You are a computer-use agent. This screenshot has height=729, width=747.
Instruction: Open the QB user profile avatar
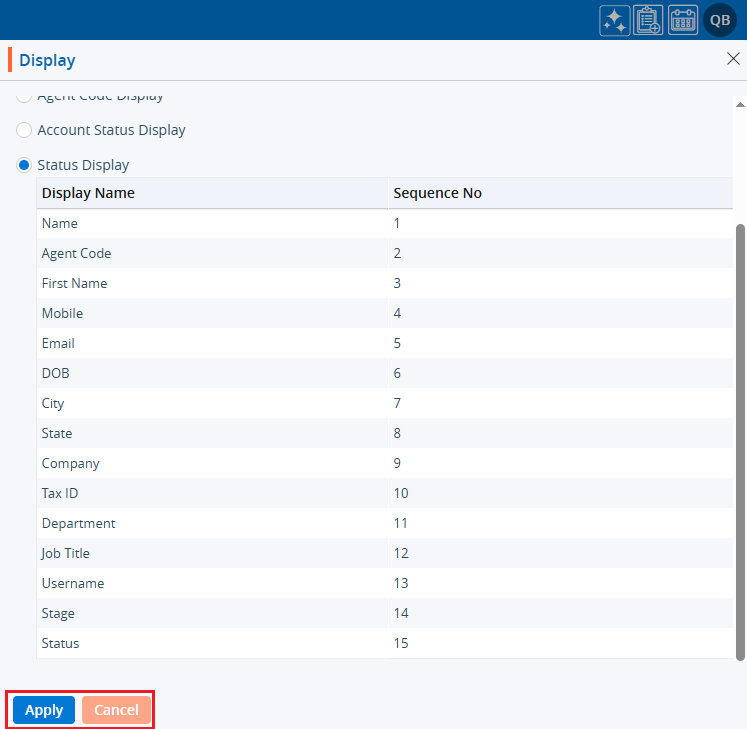pyautogui.click(x=720, y=20)
